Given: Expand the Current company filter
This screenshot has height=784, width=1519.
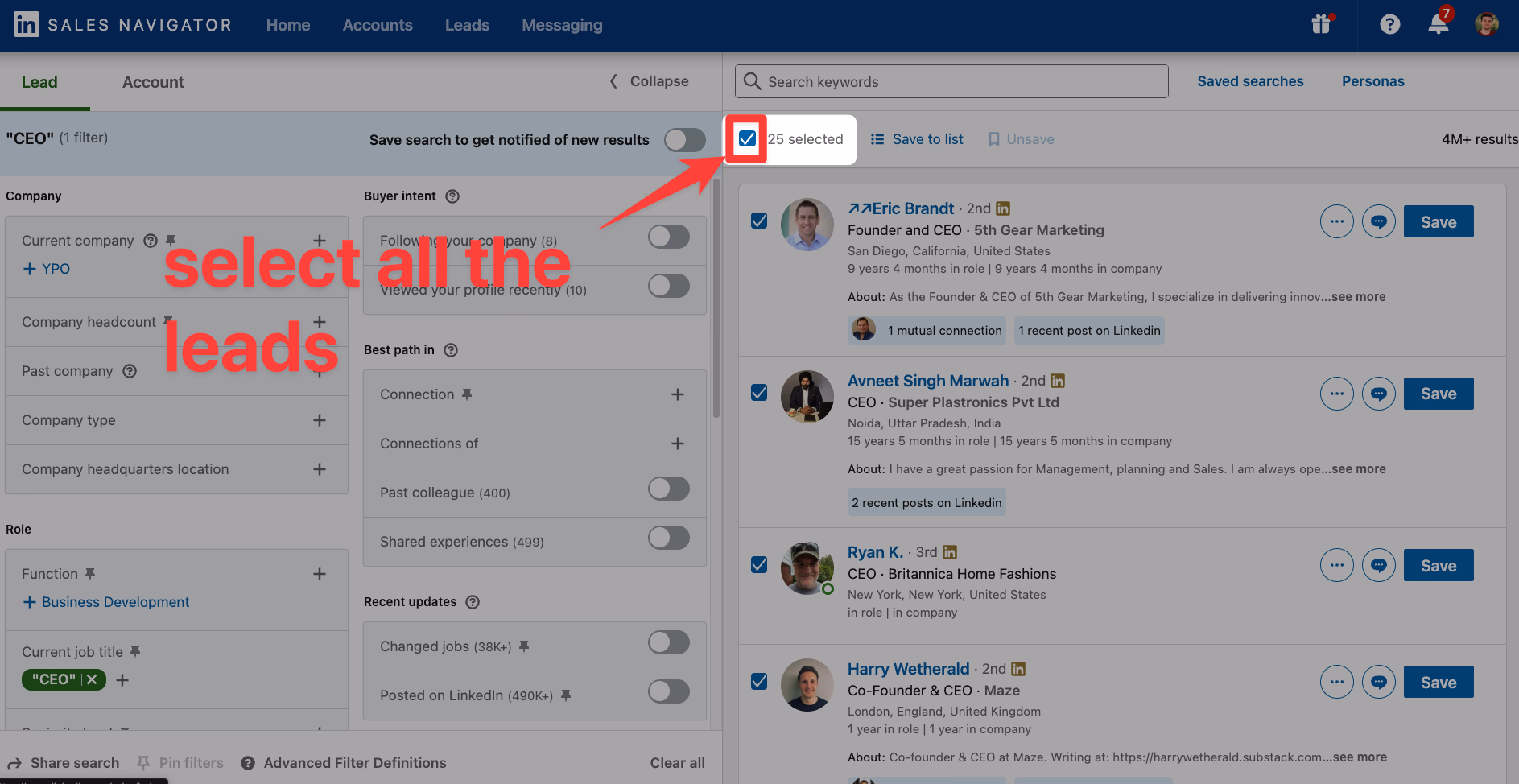Looking at the screenshot, I should point(320,241).
